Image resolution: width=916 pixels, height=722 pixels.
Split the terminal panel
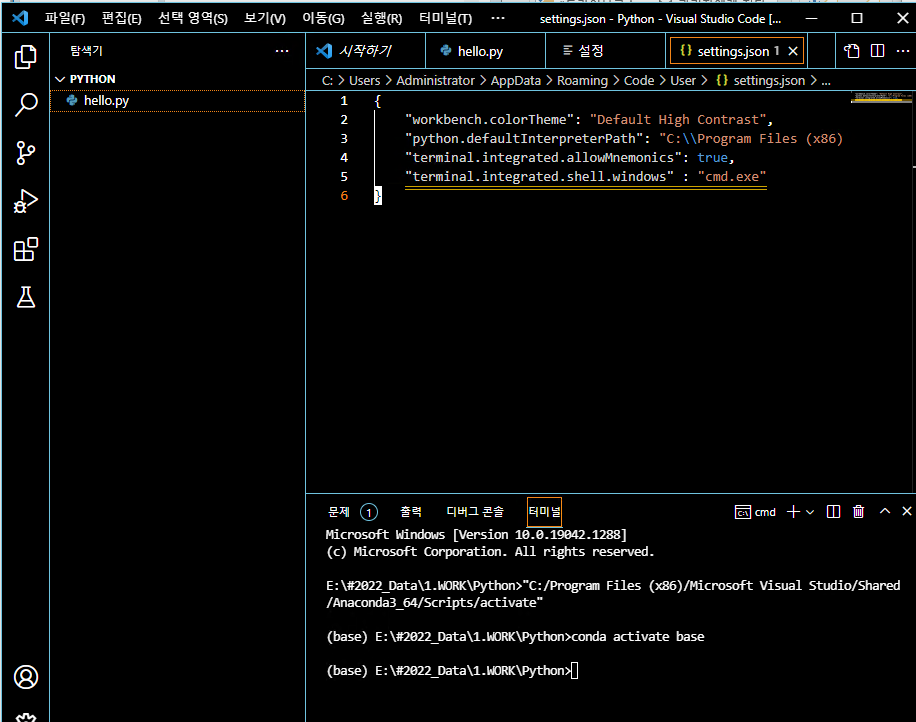[x=834, y=512]
